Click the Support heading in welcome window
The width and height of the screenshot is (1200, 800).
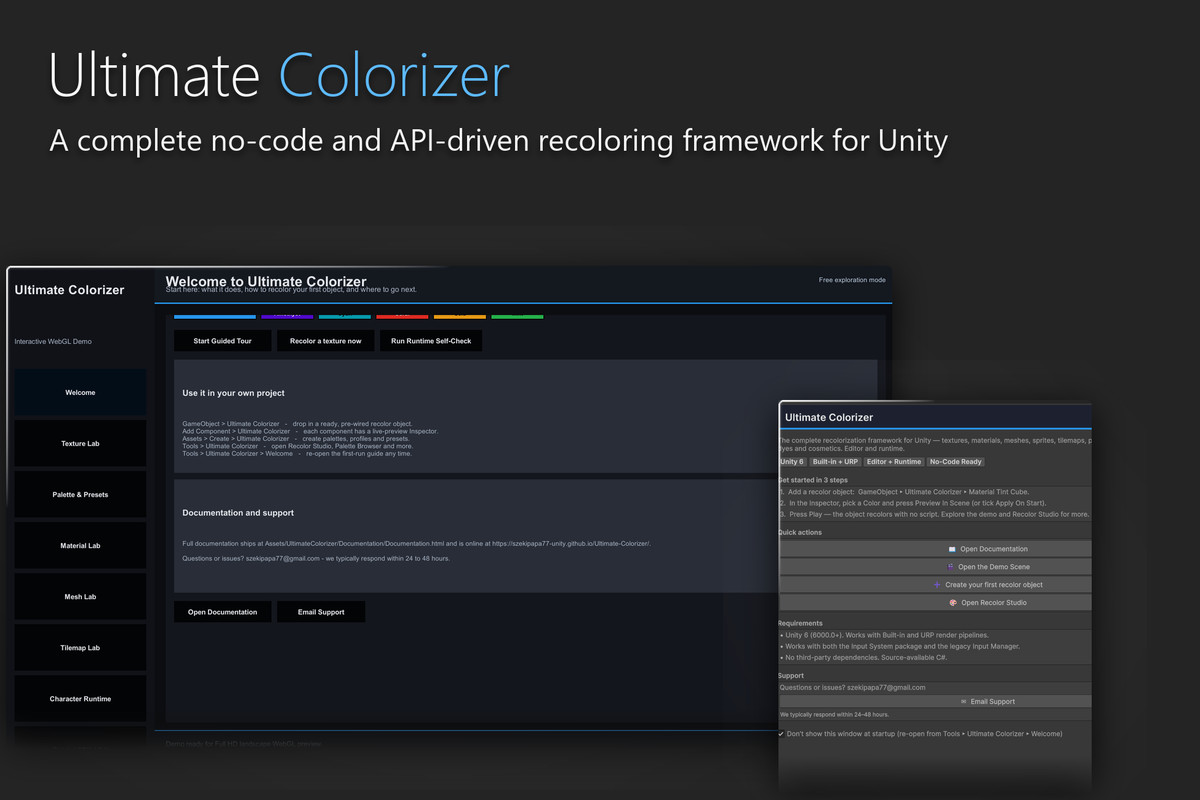791,676
